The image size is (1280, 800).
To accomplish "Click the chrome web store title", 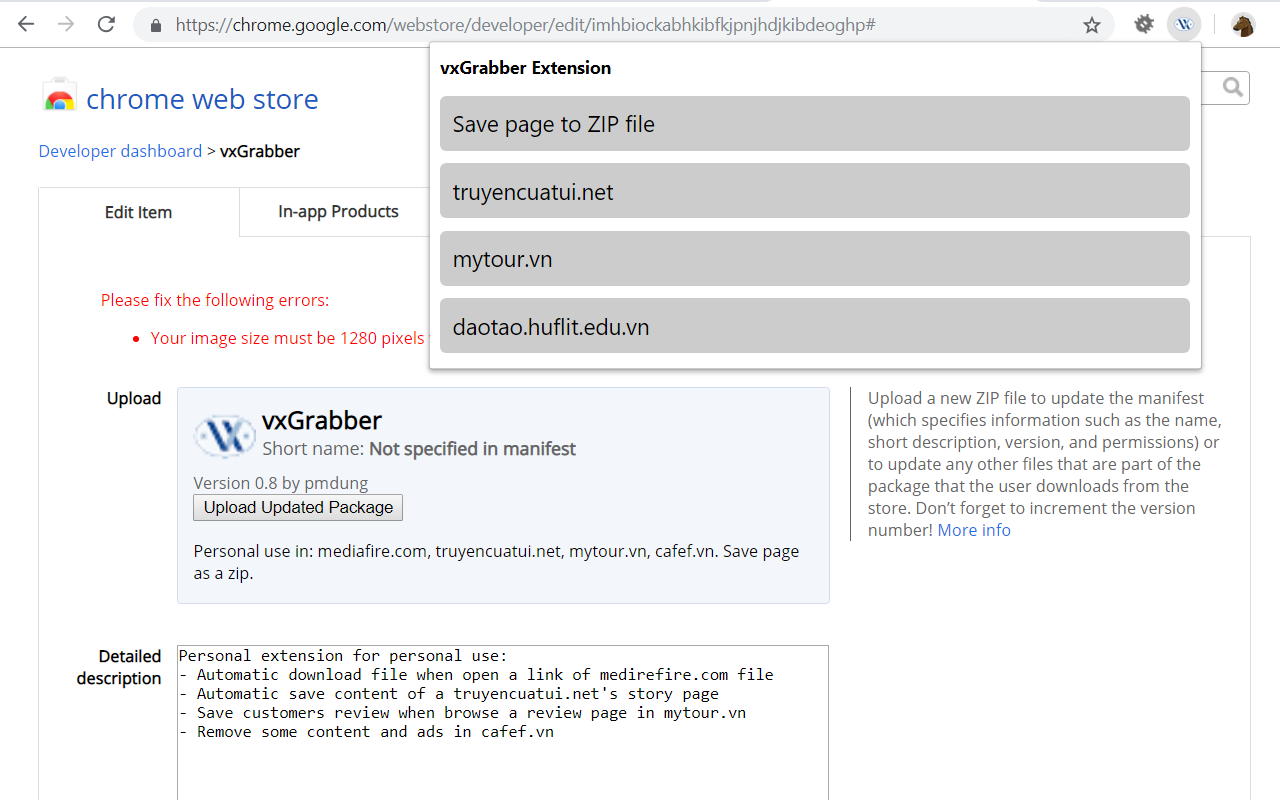I will [x=202, y=99].
